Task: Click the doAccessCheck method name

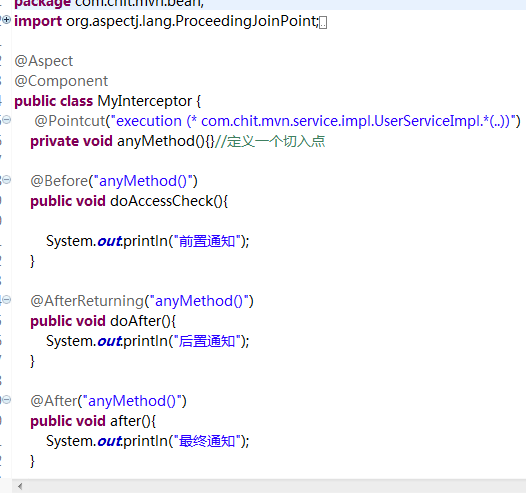Action: tap(161, 201)
